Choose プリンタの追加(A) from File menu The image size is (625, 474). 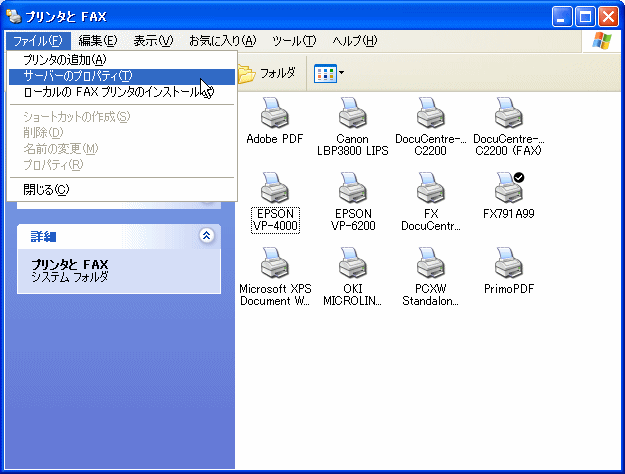tap(122, 60)
